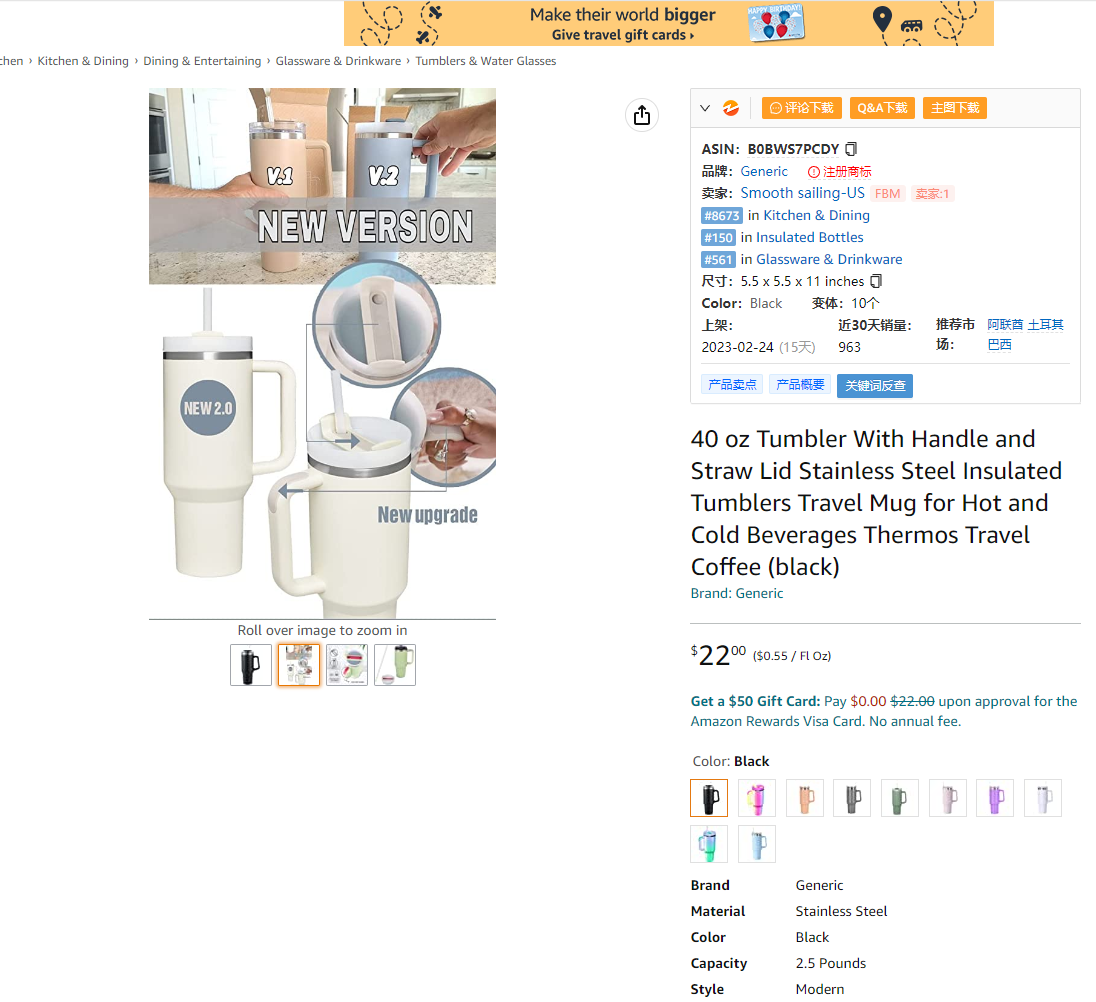Click the orange seller-tool logo icon
The height and width of the screenshot is (1002, 1096).
point(730,108)
